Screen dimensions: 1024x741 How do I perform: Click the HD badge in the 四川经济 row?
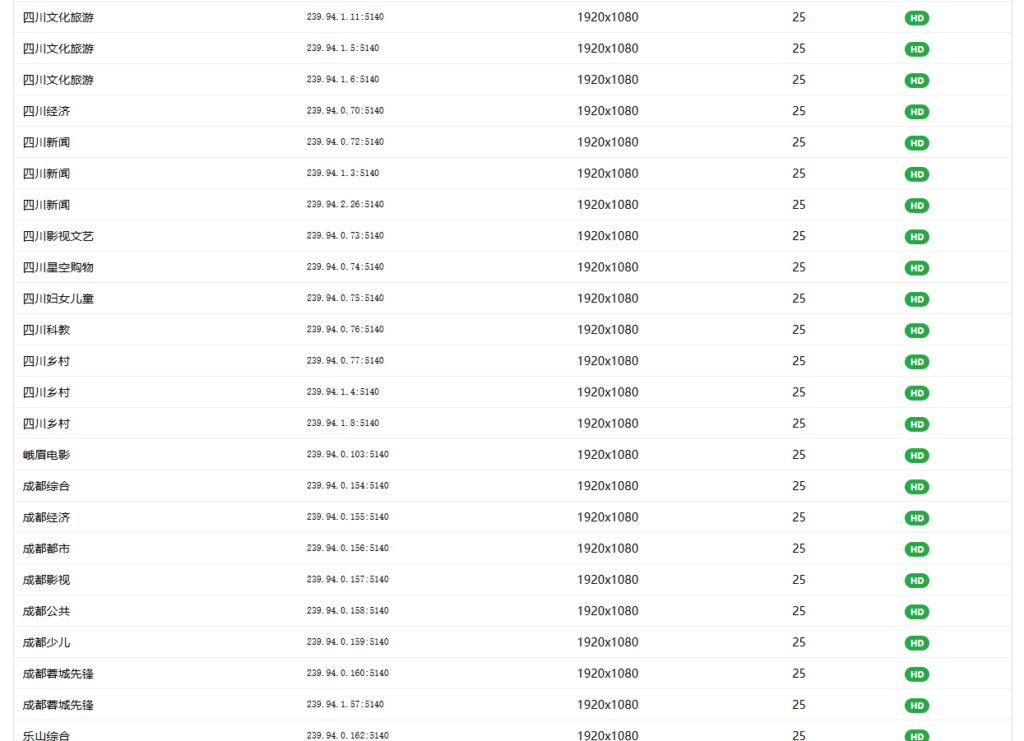(x=916, y=112)
